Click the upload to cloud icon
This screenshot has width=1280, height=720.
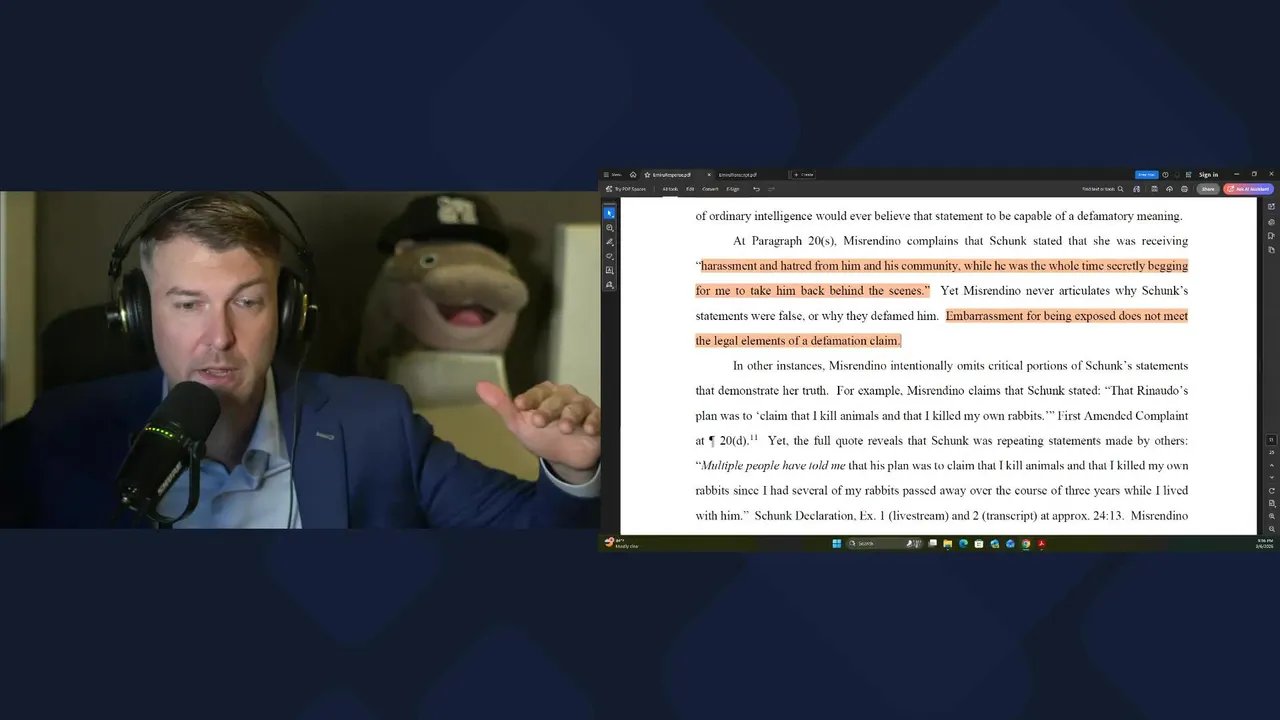pyautogui.click(x=1169, y=189)
